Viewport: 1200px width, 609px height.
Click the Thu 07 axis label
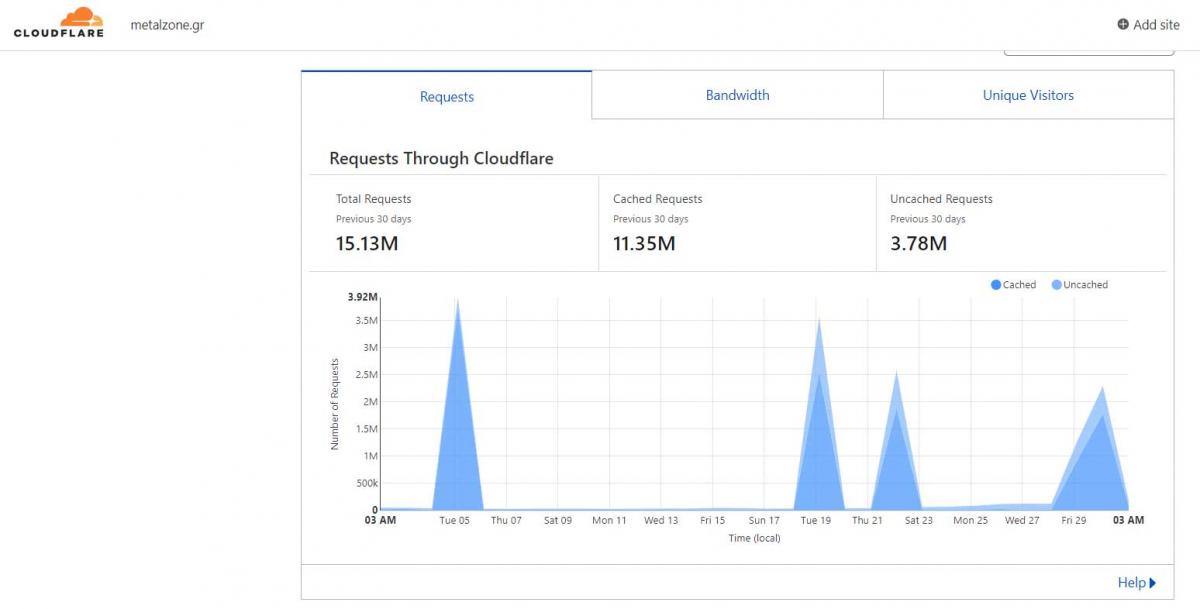(506, 520)
